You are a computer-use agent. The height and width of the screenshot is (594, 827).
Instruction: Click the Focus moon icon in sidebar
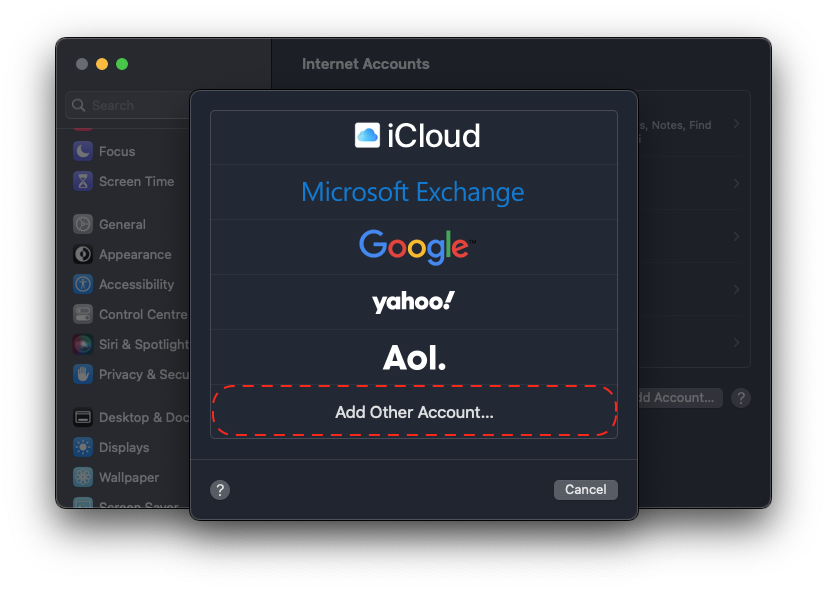(83, 151)
